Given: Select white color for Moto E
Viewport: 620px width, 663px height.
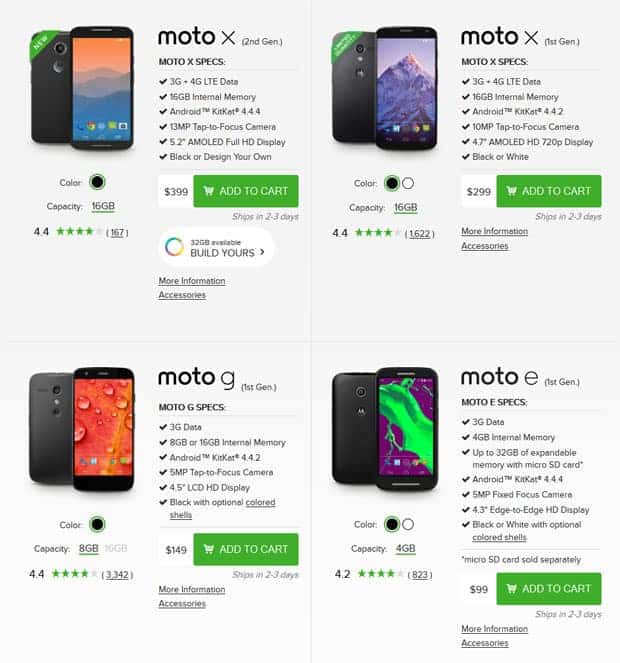Looking at the screenshot, I should [408, 524].
